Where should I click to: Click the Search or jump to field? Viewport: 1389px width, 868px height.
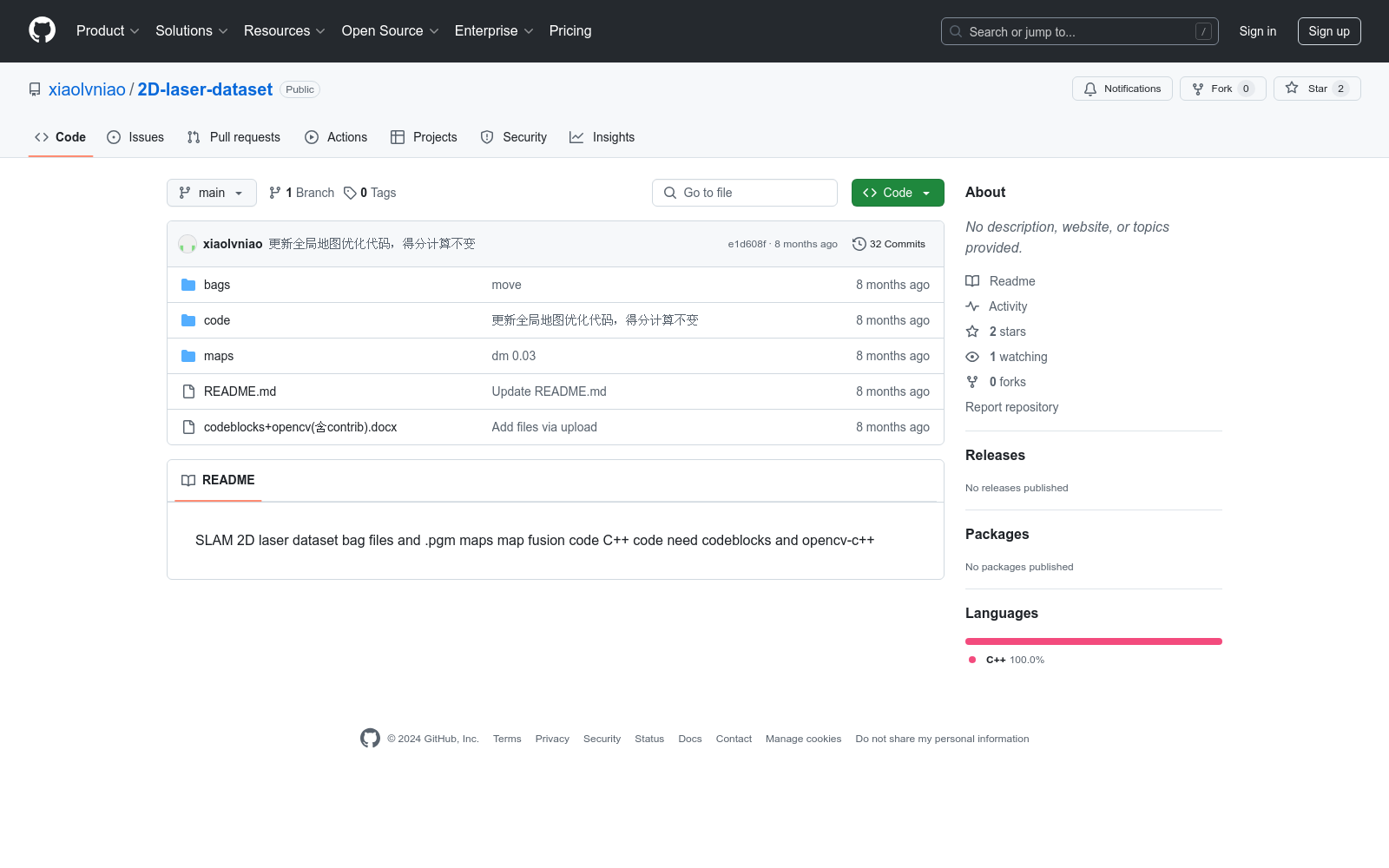coord(1080,31)
